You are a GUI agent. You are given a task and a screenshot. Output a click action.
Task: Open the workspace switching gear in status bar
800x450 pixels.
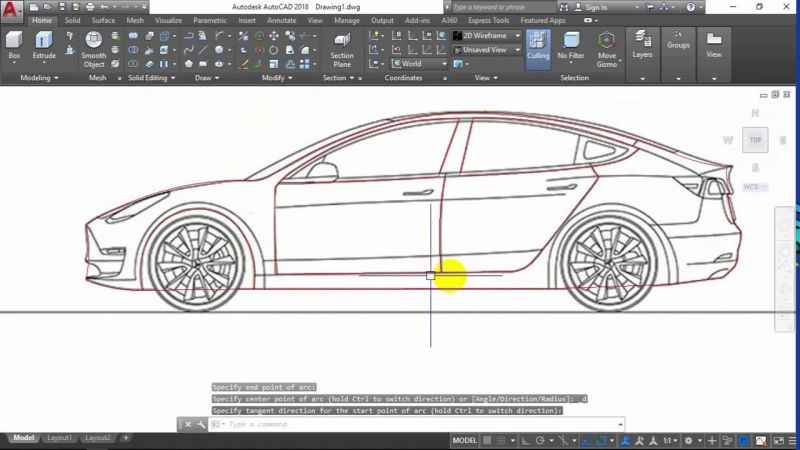(688, 440)
